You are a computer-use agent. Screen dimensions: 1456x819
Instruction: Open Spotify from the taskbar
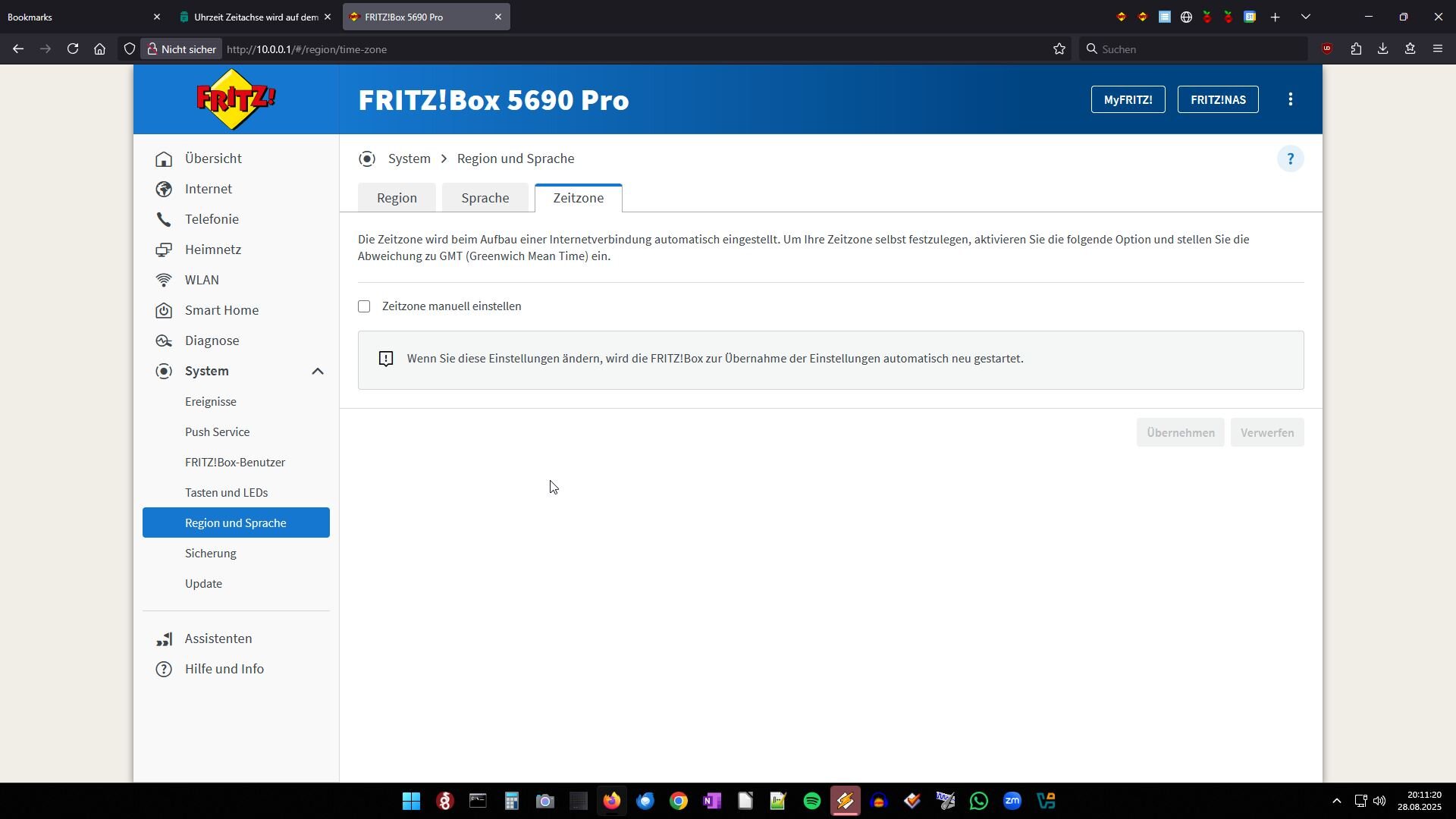[811, 801]
